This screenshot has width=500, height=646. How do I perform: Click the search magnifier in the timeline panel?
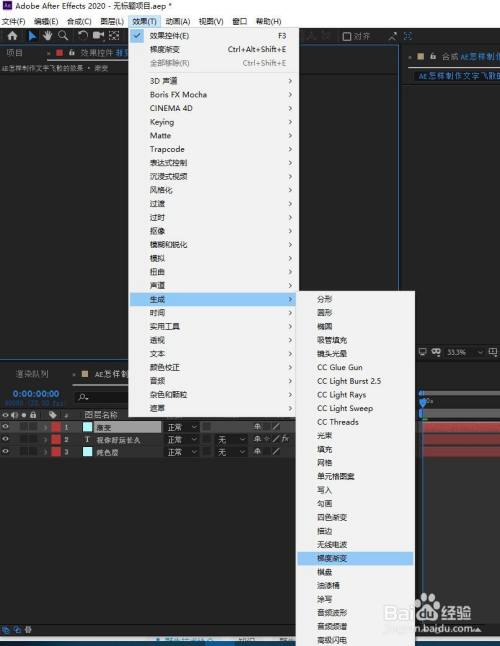coord(83,397)
